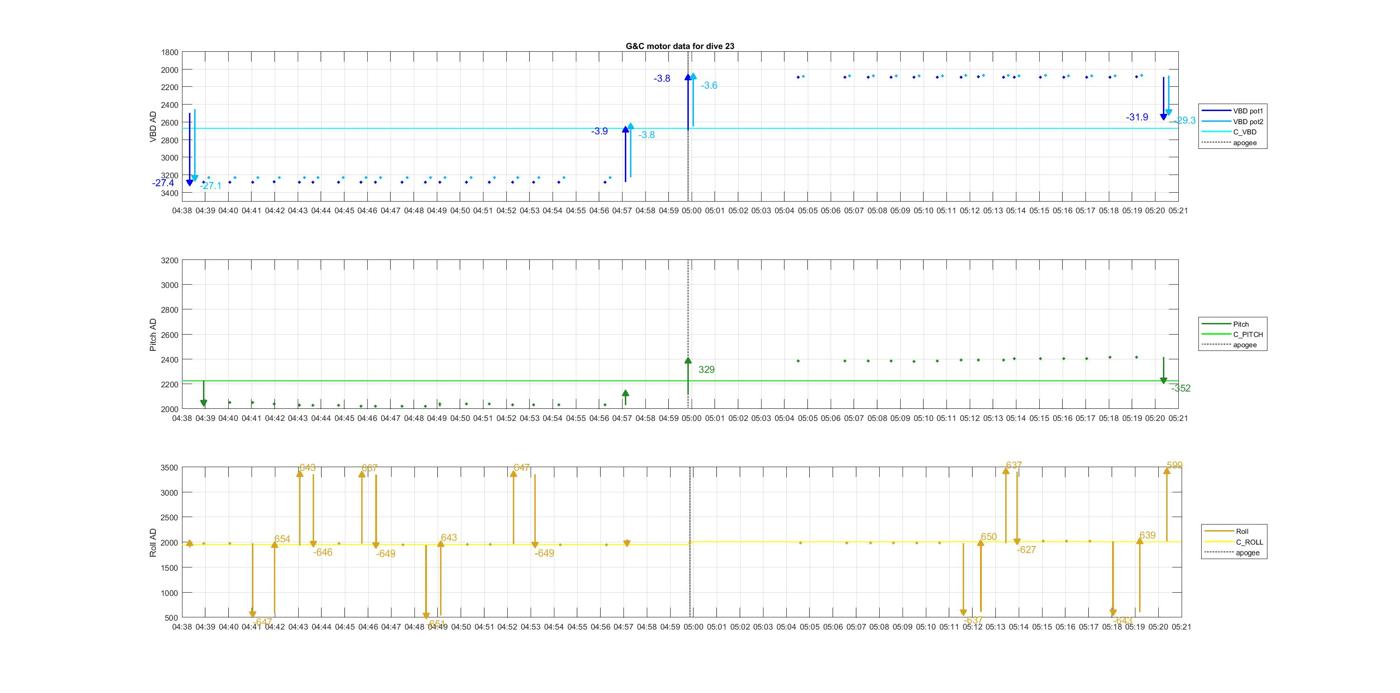The image size is (1400, 693).
Task: Click the "-3.6" annotation on the VBD plot
Action: pyautogui.click(x=709, y=86)
